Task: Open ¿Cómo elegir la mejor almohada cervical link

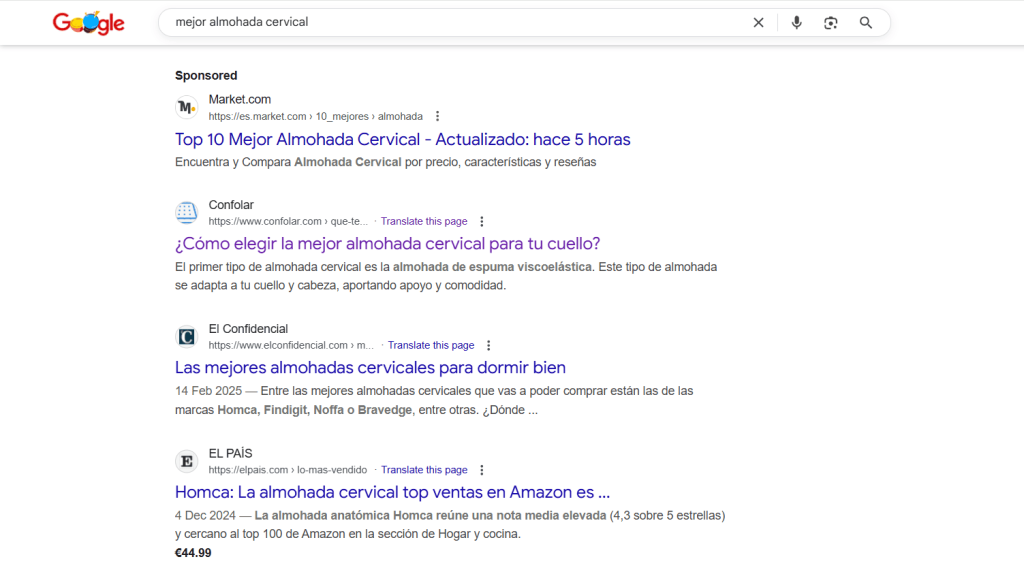Action: pos(387,243)
